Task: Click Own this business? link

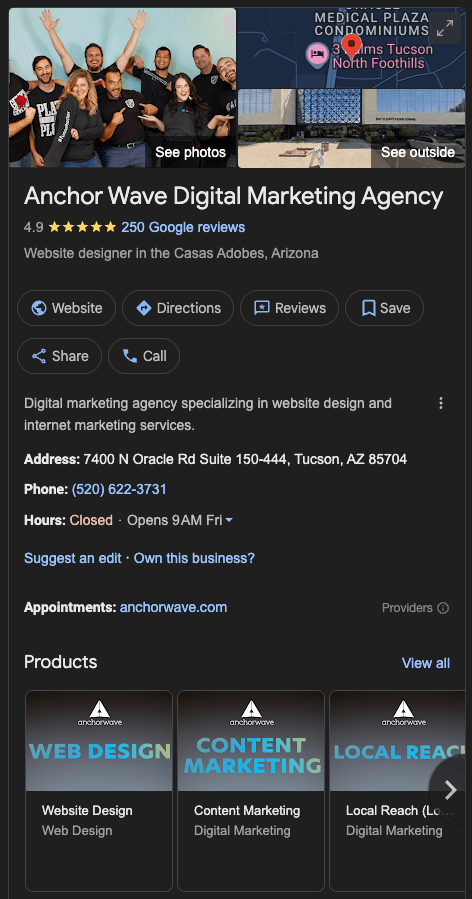Action: coord(194,558)
